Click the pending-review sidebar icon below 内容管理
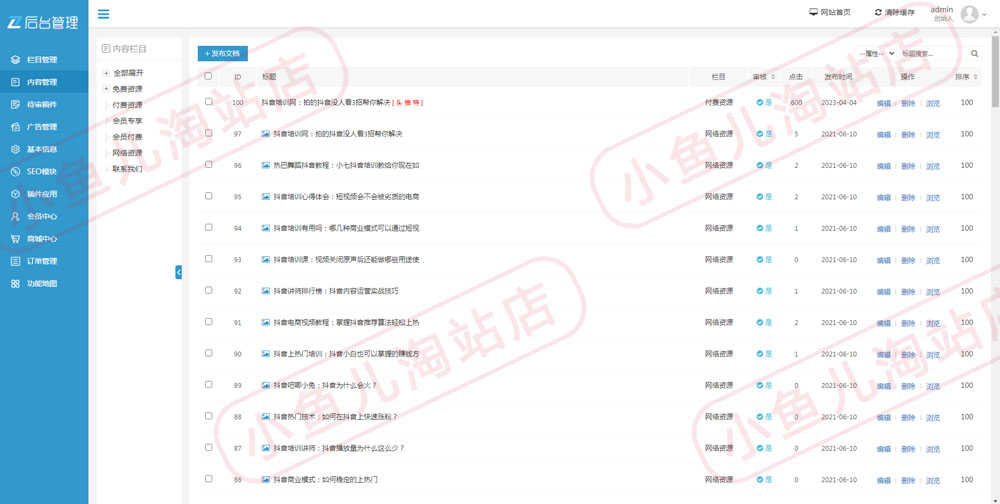 point(15,104)
